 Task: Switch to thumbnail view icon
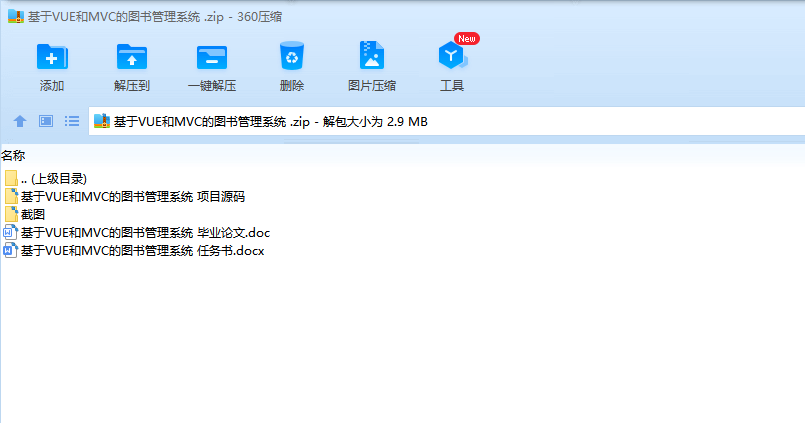click(46, 121)
